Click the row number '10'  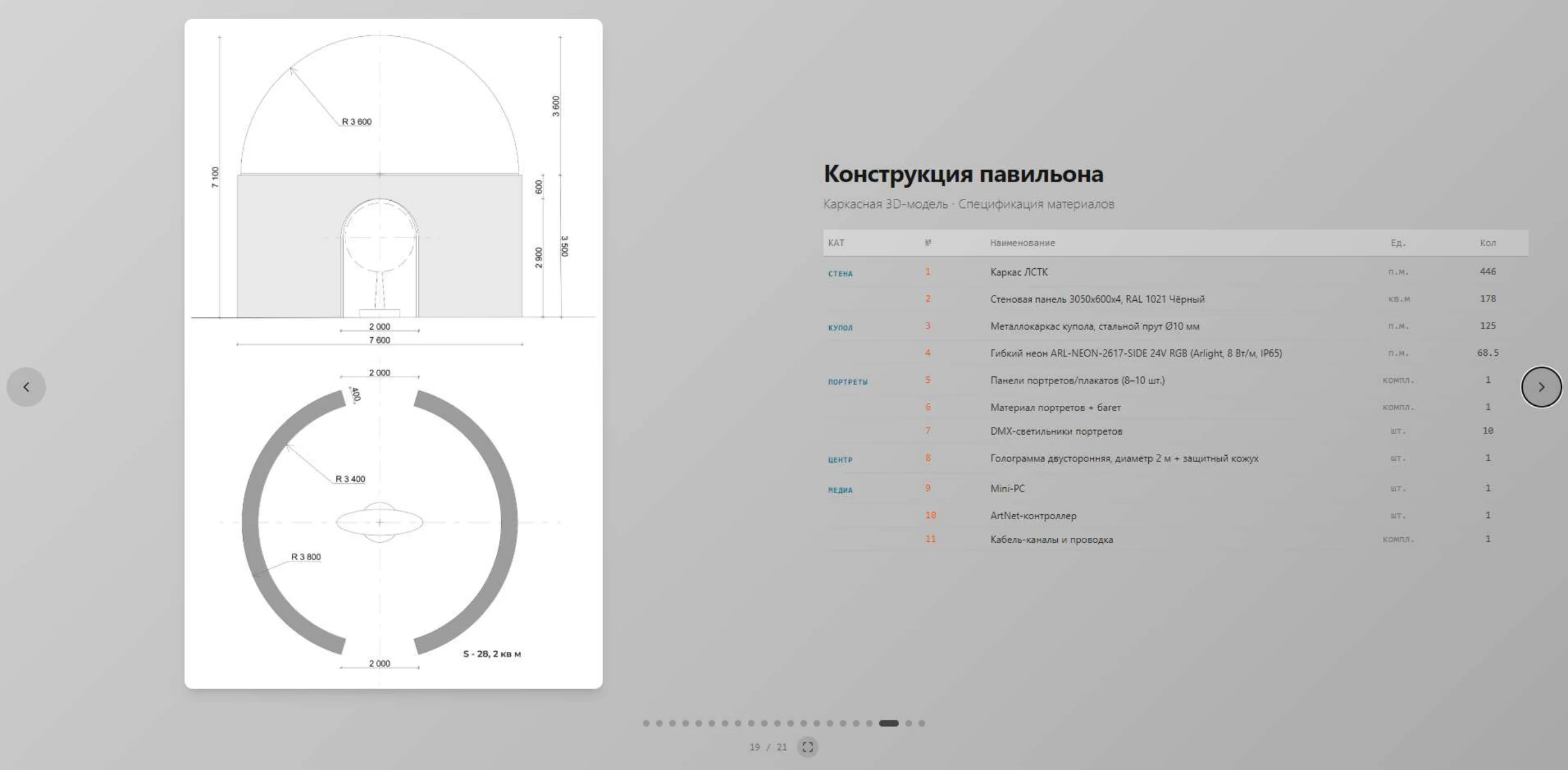pyautogui.click(x=930, y=516)
